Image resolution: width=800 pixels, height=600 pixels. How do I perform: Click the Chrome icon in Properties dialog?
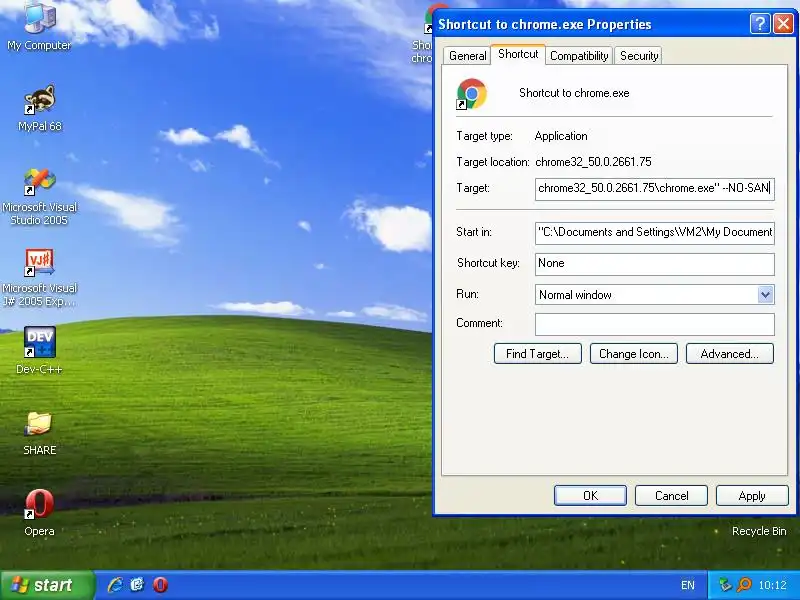click(471, 94)
